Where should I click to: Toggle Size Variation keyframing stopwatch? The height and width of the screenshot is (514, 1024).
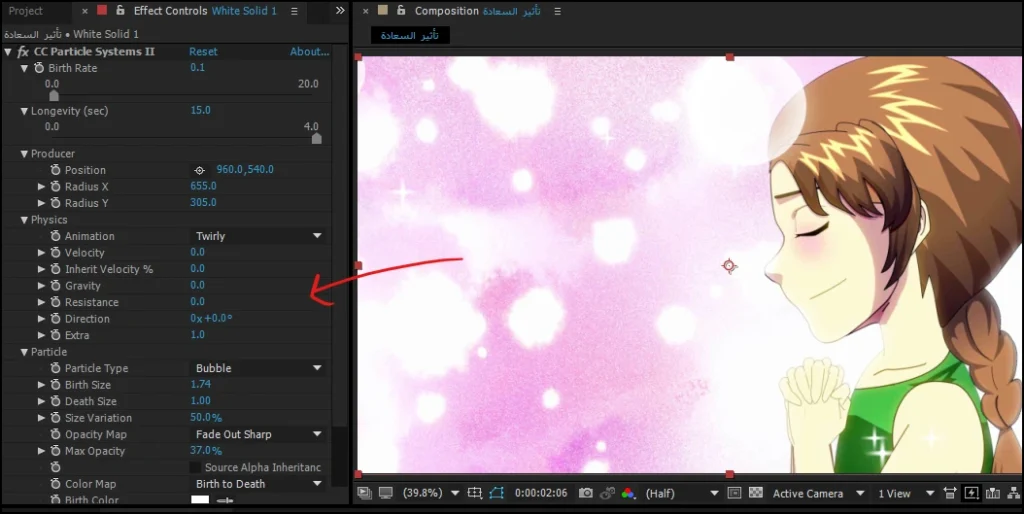56,418
